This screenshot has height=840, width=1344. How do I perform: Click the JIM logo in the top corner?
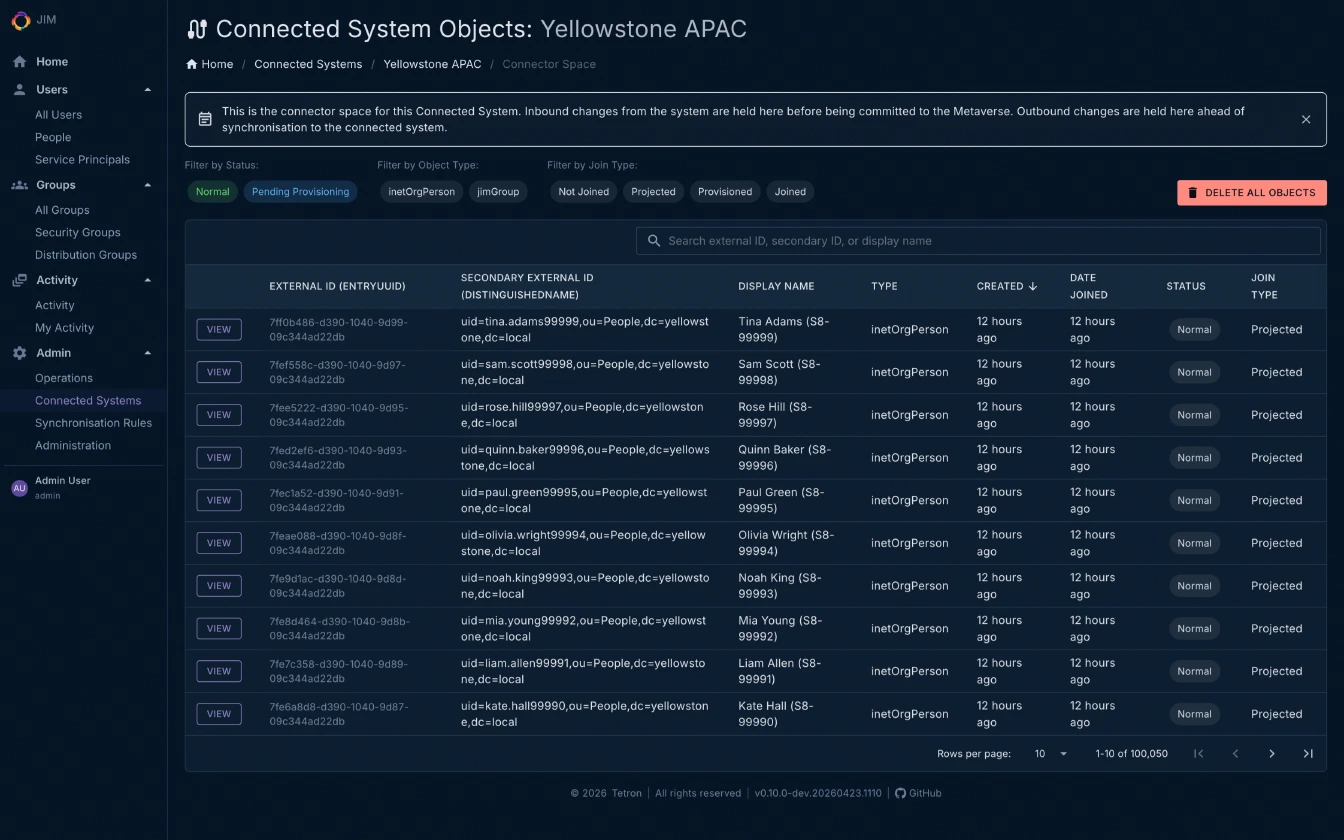pos(18,20)
